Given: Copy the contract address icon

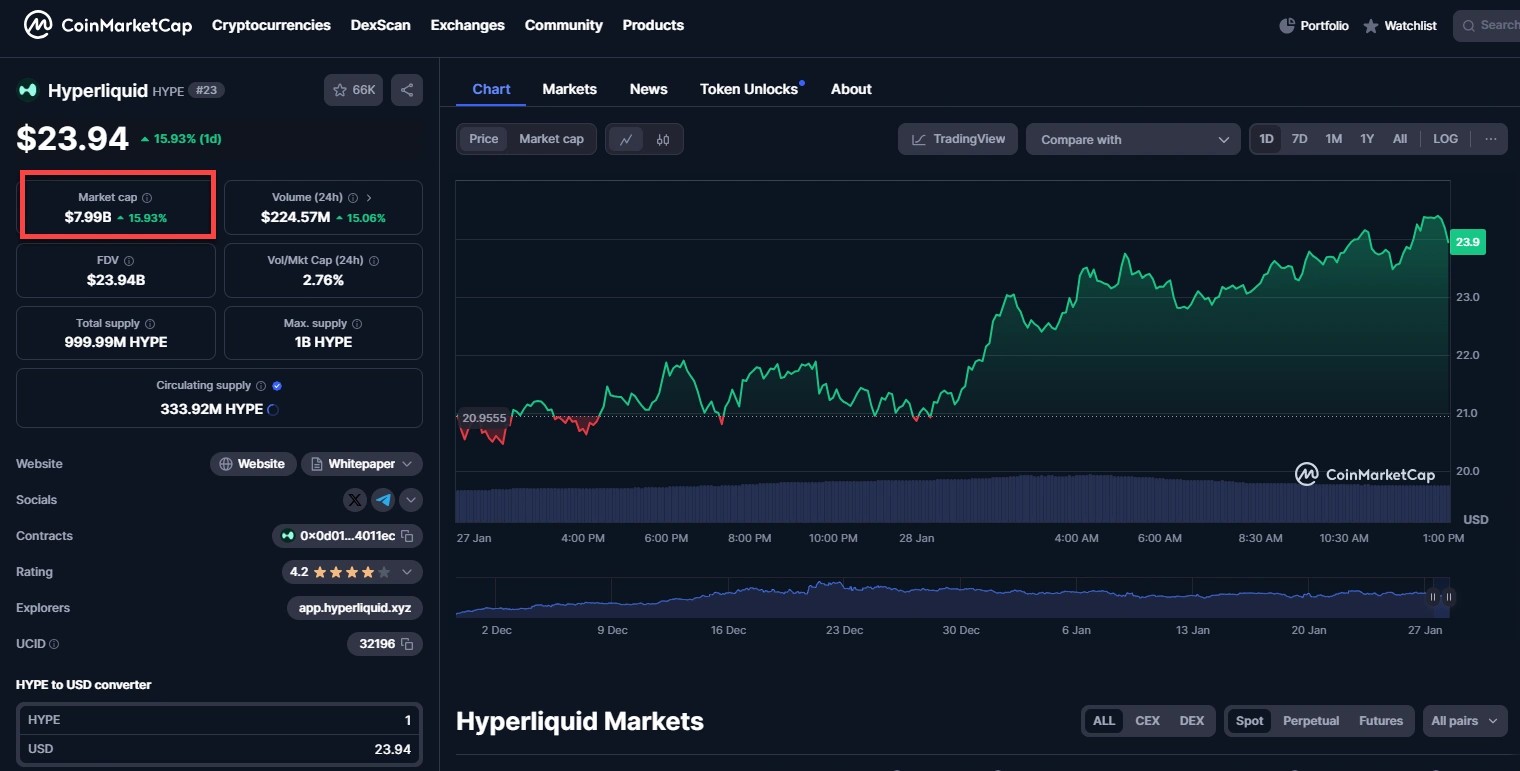Looking at the screenshot, I should tap(407, 536).
